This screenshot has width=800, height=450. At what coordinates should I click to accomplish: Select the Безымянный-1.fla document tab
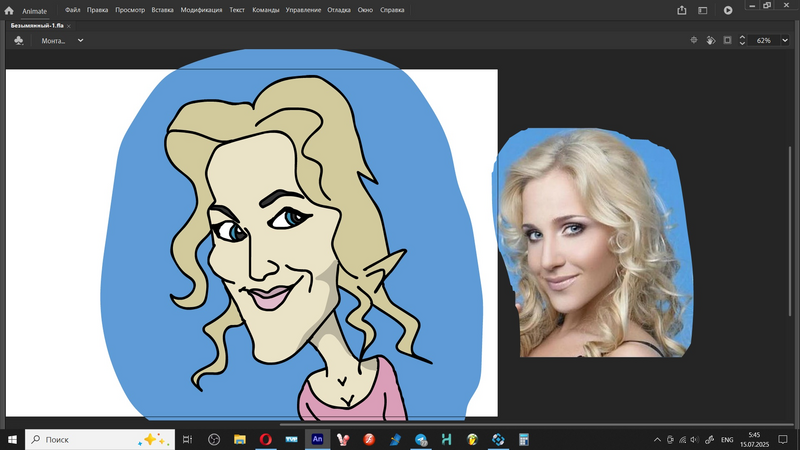(37, 24)
